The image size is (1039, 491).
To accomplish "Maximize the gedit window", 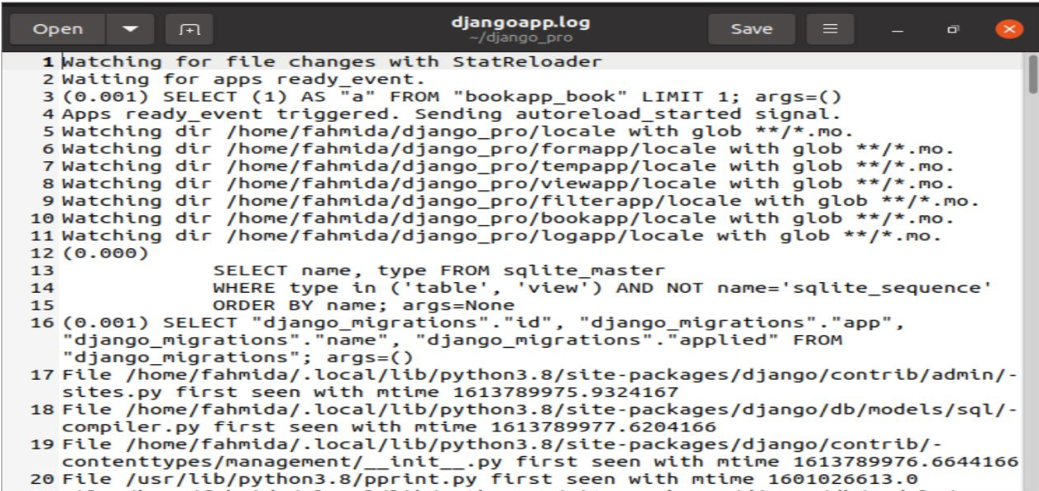I will (x=953, y=30).
